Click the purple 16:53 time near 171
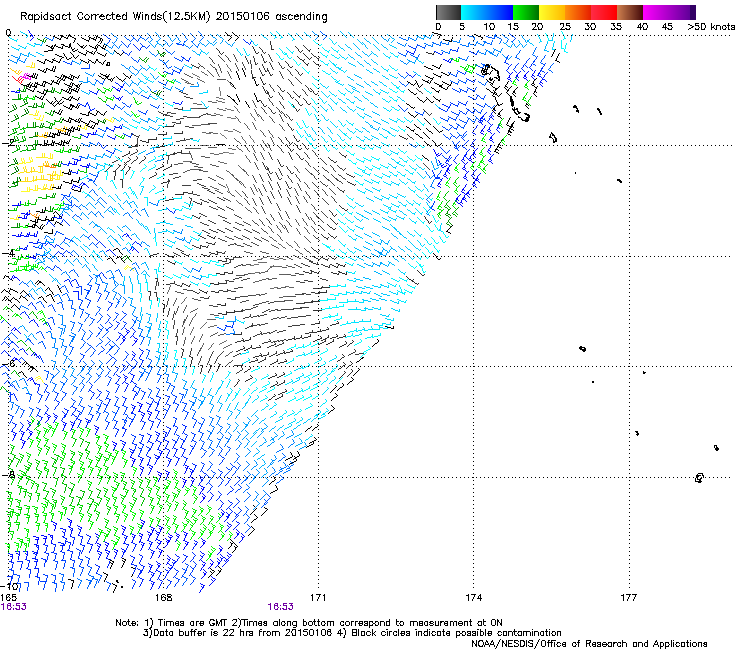Viewport: 740px width, 650px height. [280, 607]
